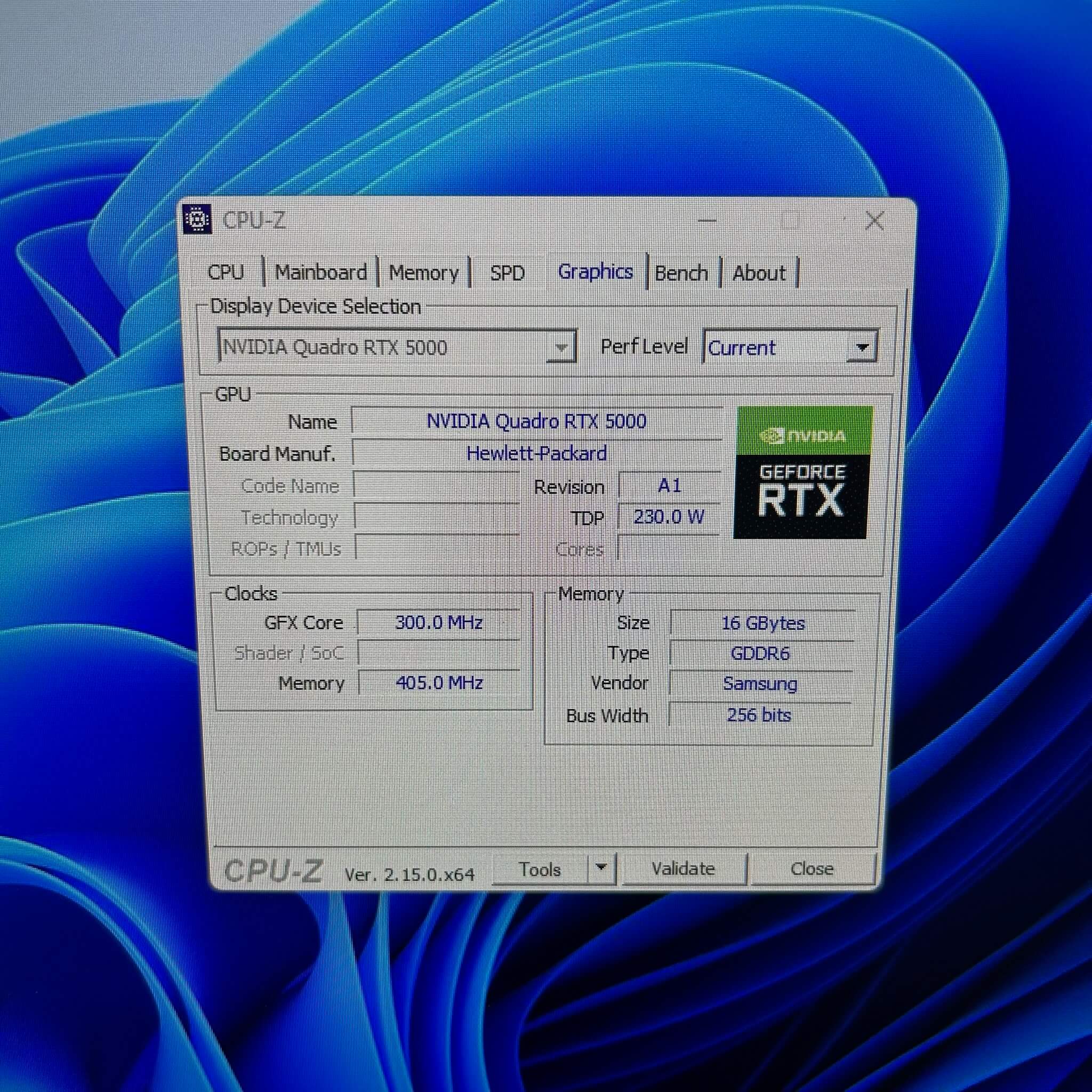Minimize the CPU-Z window
This screenshot has height=1092, width=1092.
[707, 220]
